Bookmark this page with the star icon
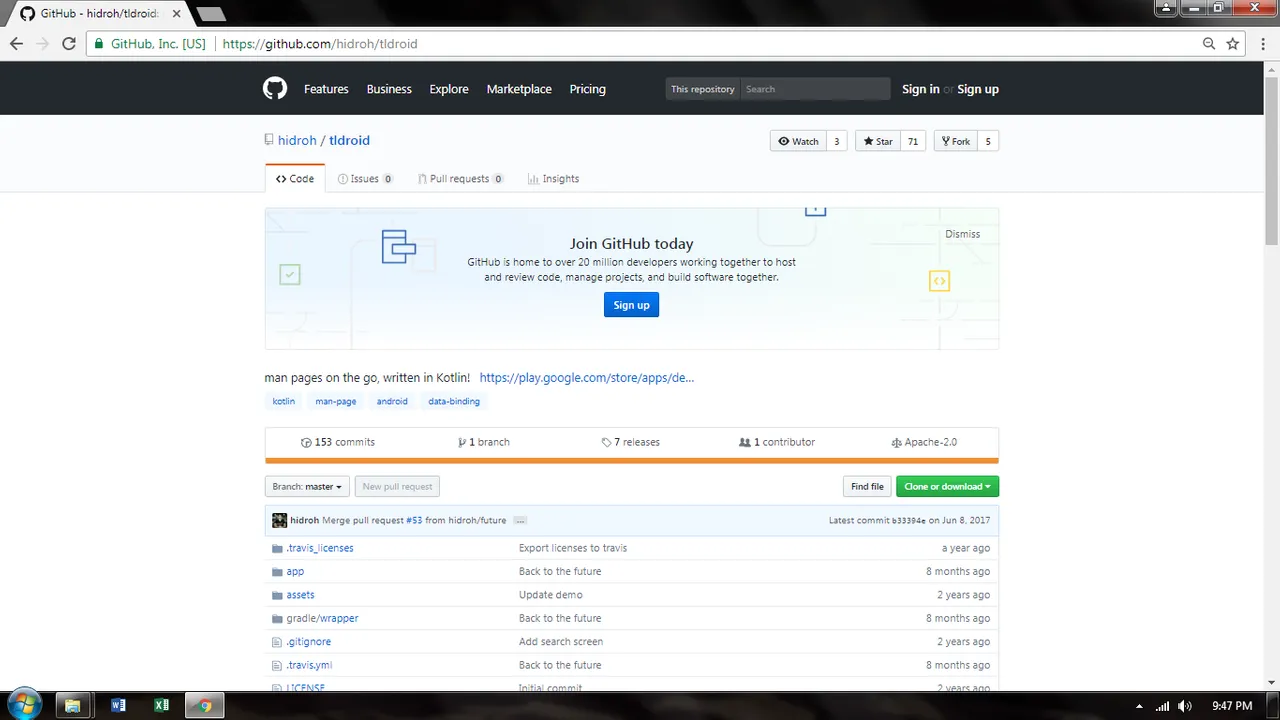Screen dimensions: 1280x720 coord(1233,44)
